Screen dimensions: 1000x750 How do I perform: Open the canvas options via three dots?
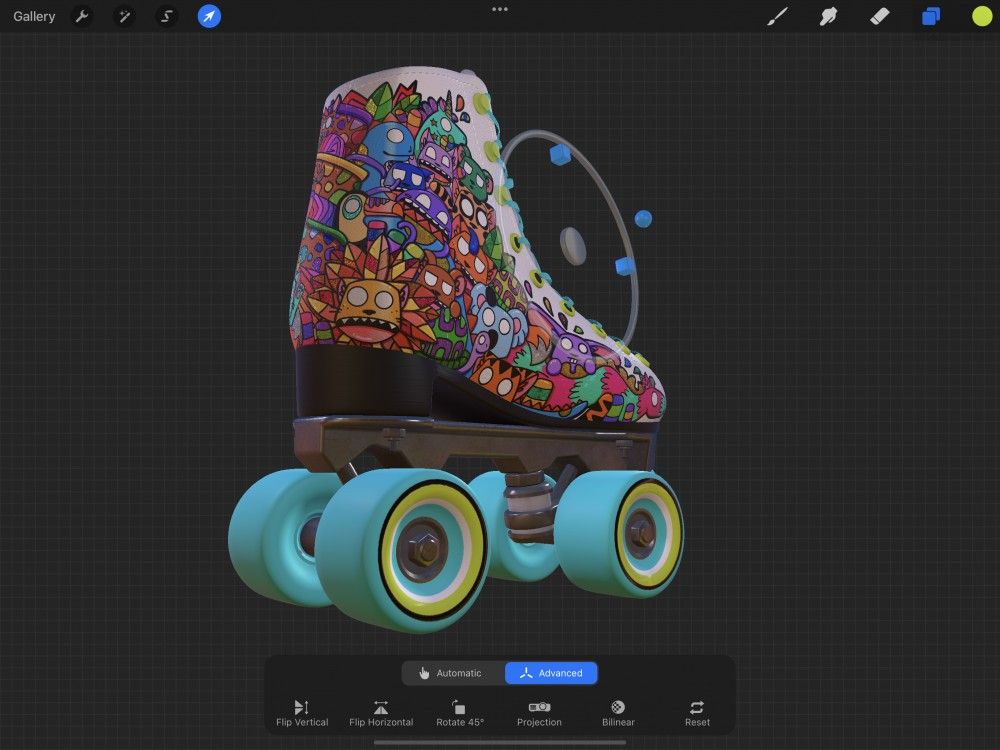coord(499,10)
